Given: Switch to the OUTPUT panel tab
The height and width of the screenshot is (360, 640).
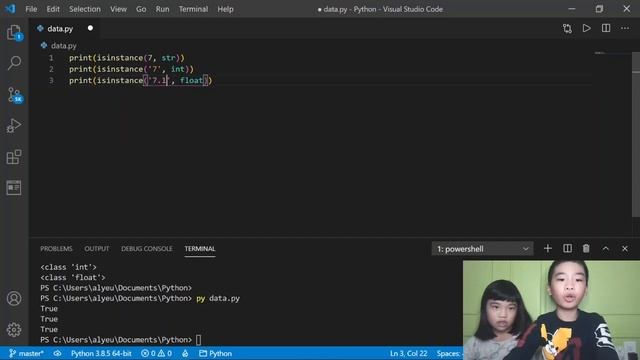Looking at the screenshot, I should [x=97, y=249].
